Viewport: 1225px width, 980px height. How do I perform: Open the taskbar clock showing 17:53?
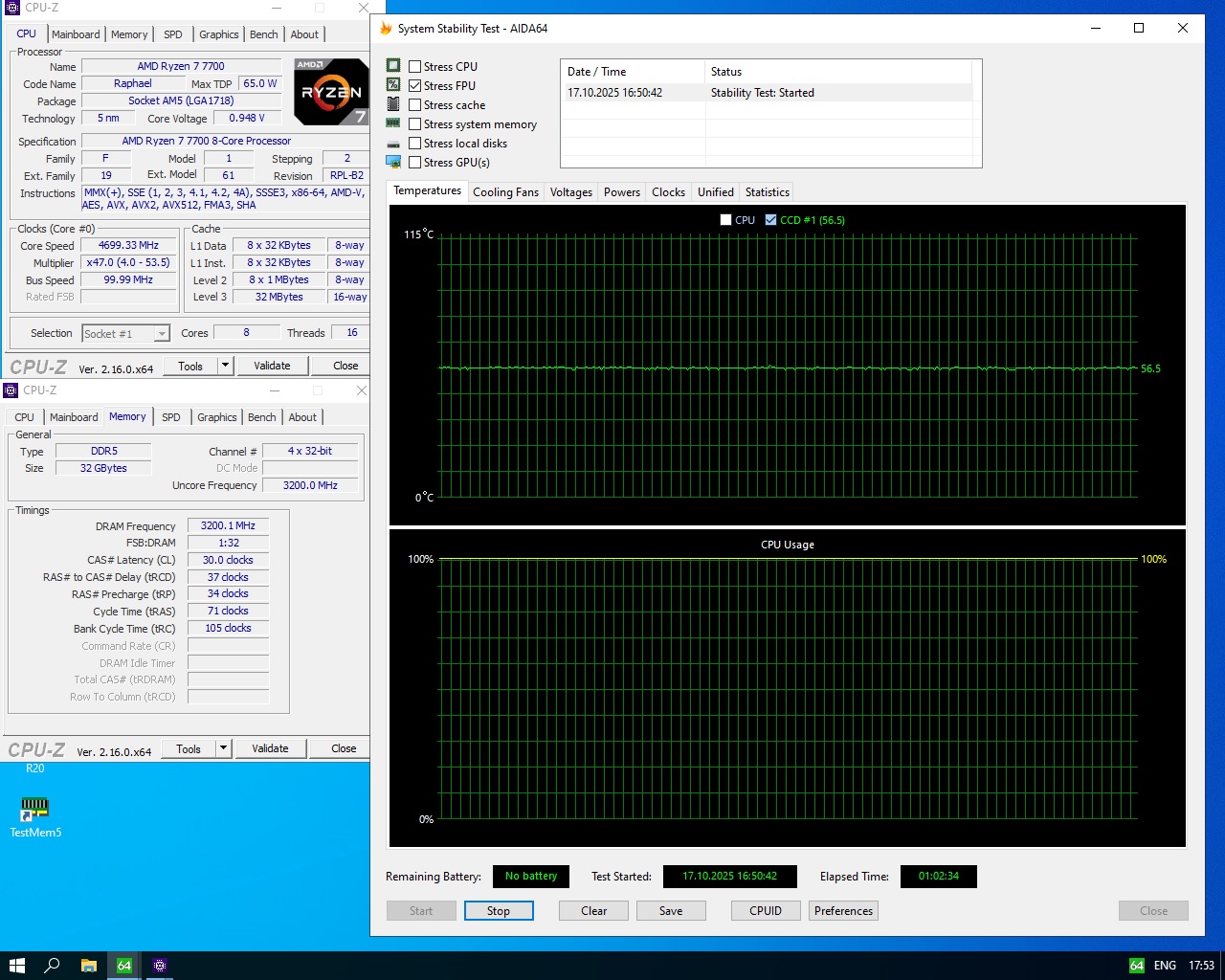1201,966
